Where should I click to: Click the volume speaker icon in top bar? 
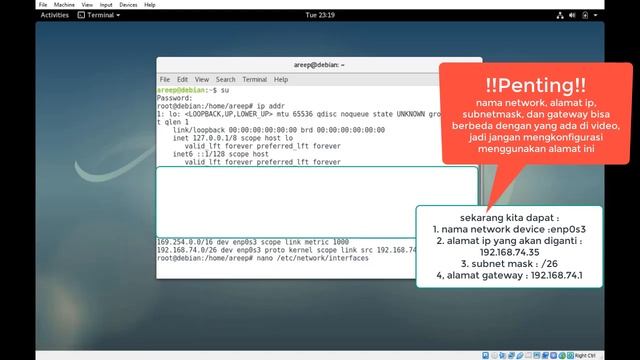(572, 15)
